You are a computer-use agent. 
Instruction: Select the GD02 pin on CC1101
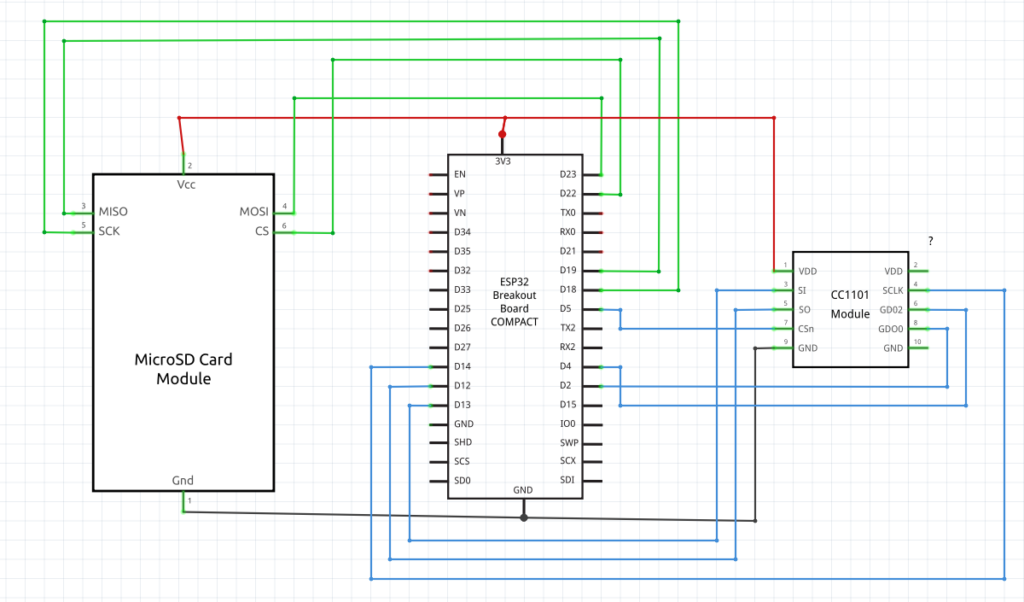click(x=891, y=309)
